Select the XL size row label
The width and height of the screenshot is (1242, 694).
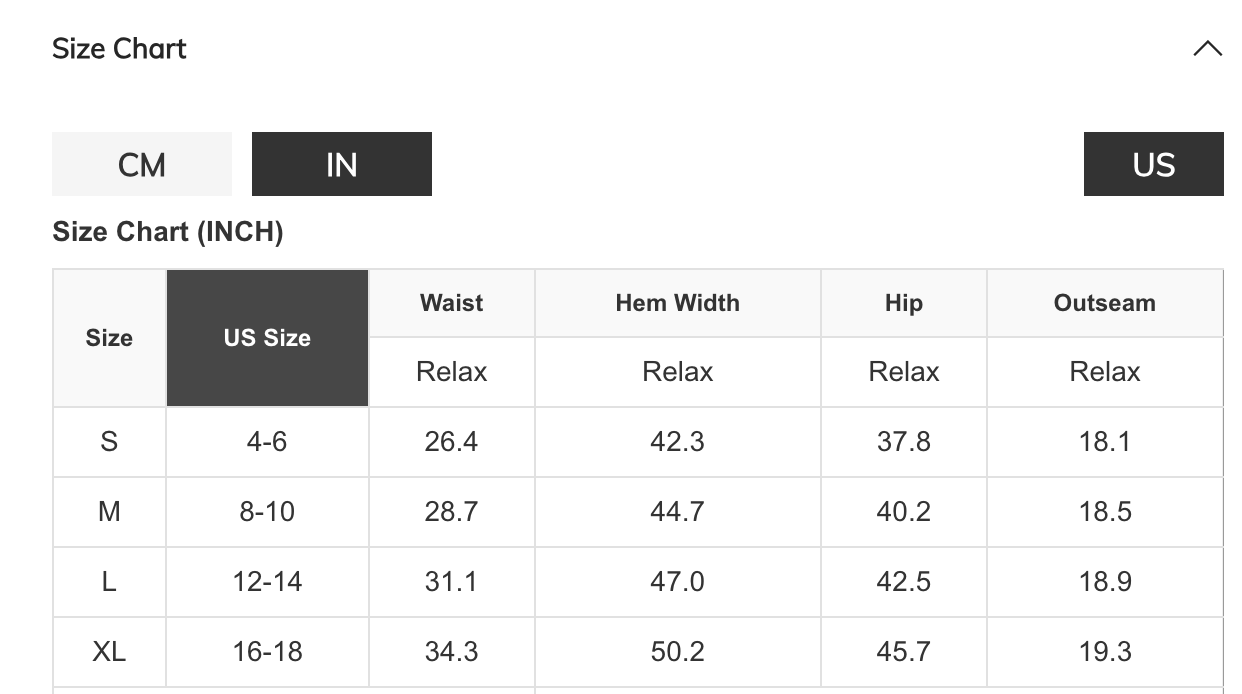pyautogui.click(x=109, y=652)
